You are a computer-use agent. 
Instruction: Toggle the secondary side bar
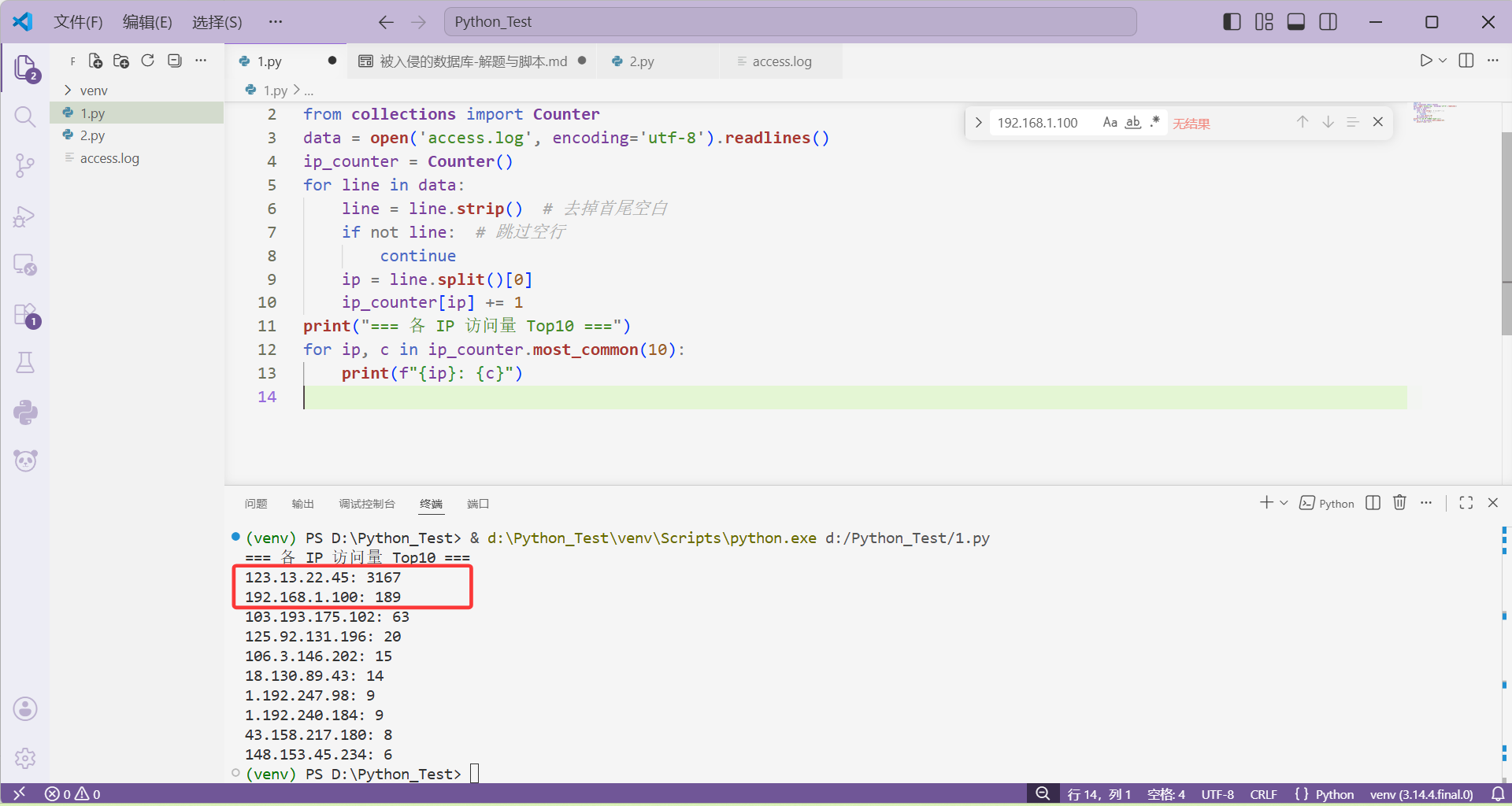pyautogui.click(x=1329, y=22)
